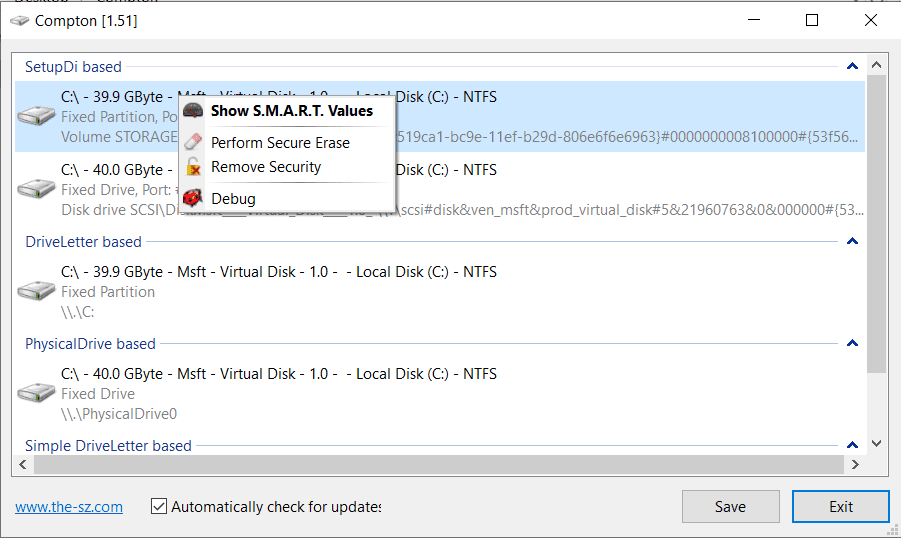Collapse the SetupDi based group

(852, 67)
